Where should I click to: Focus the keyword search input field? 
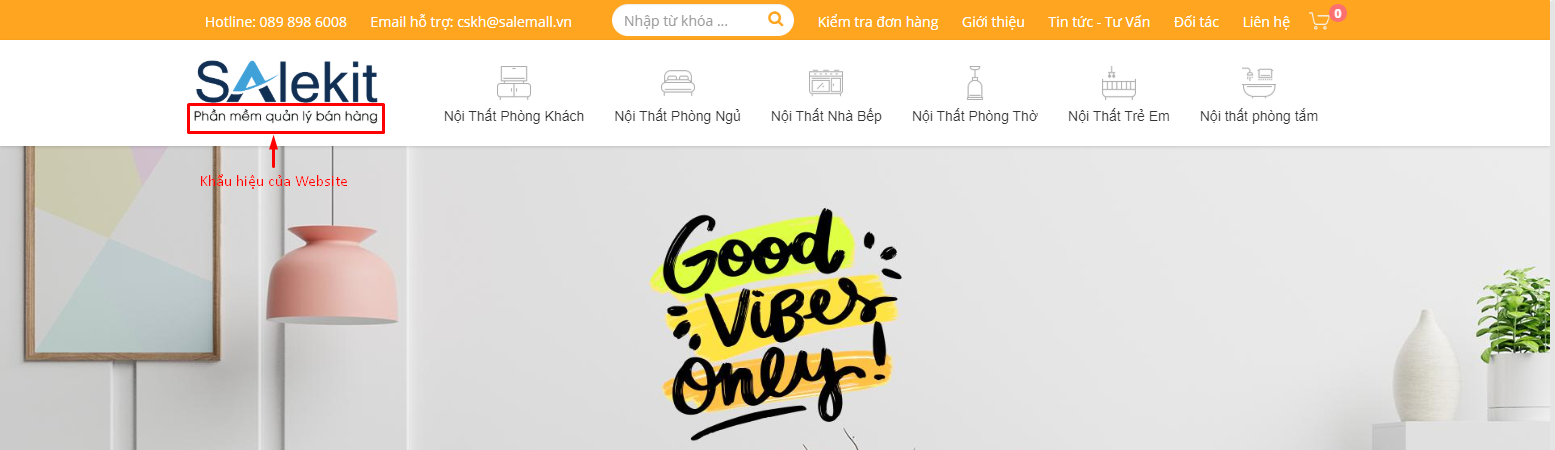690,20
